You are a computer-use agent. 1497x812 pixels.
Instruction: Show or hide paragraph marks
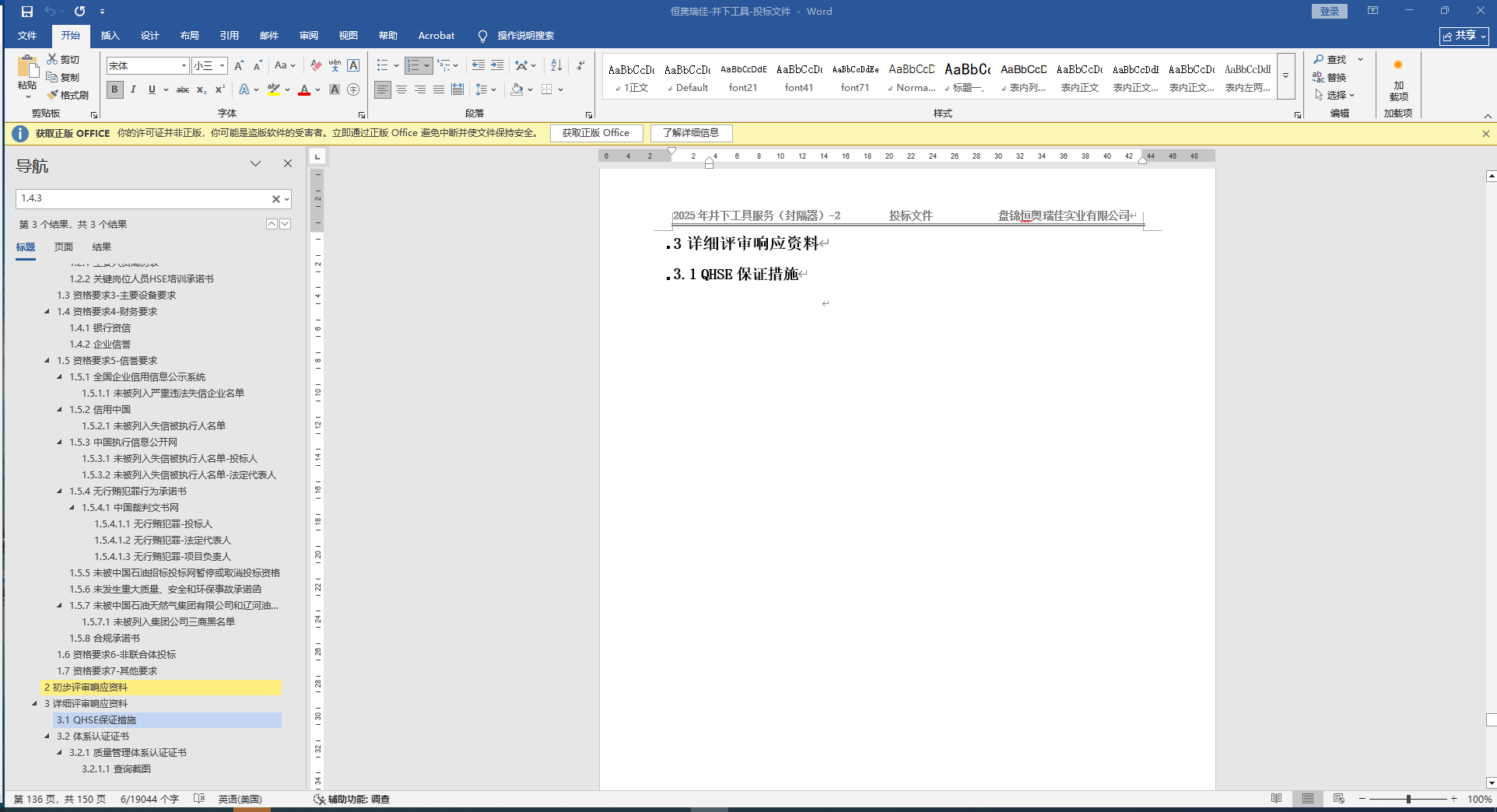click(x=580, y=66)
